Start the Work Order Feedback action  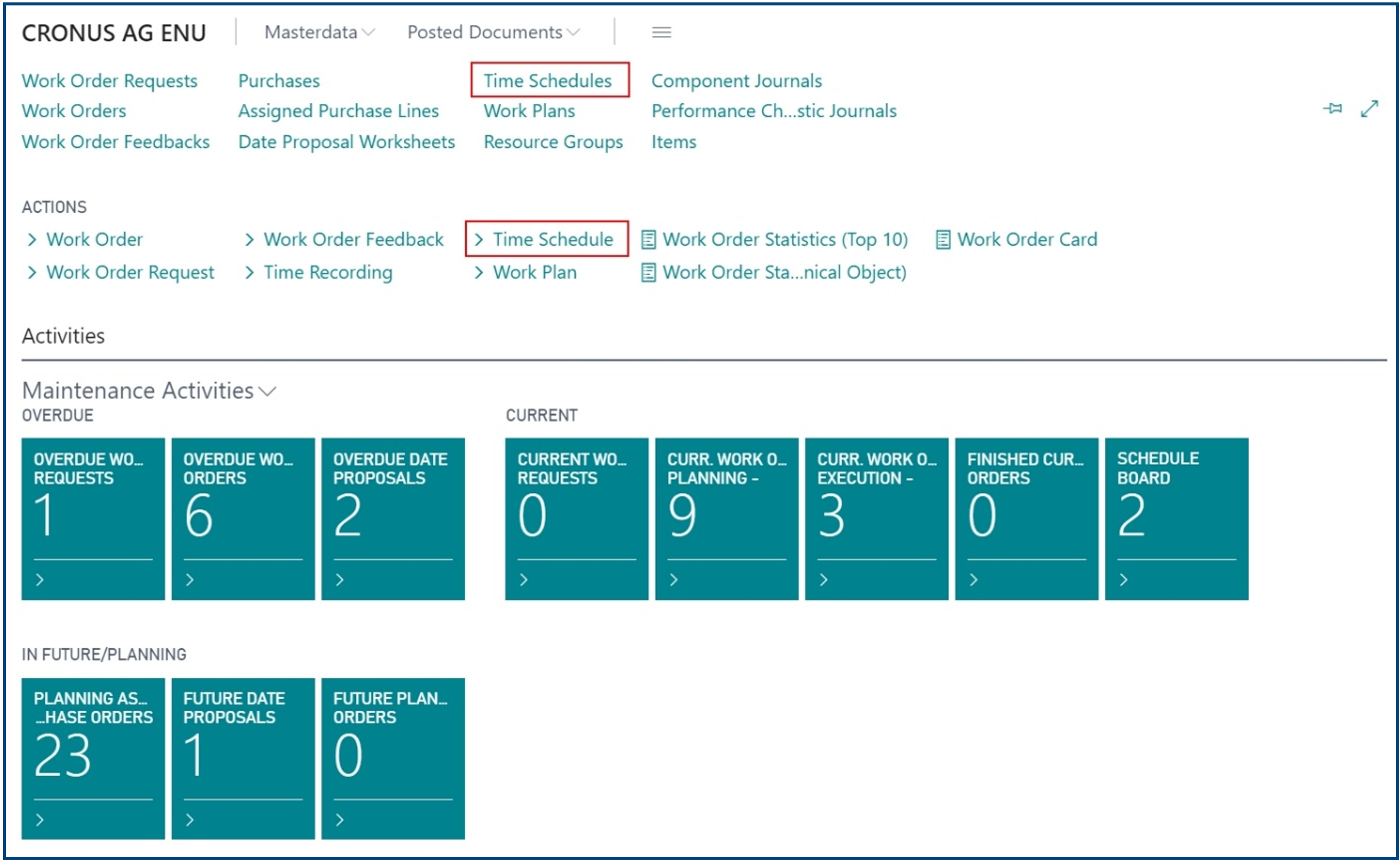point(344,240)
